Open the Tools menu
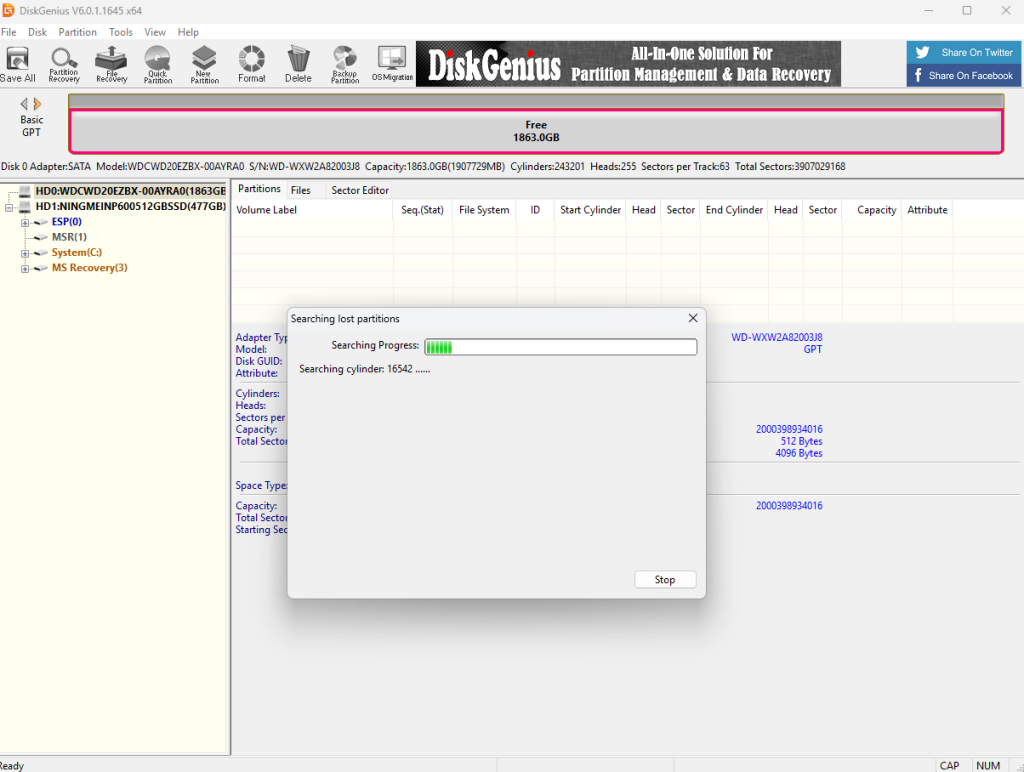The width and height of the screenshot is (1024, 772). 121,32
